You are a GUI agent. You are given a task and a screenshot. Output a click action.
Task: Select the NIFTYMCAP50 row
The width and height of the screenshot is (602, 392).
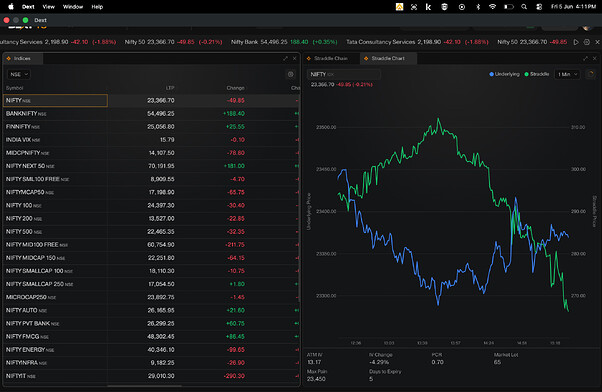pyautogui.click(x=151, y=192)
